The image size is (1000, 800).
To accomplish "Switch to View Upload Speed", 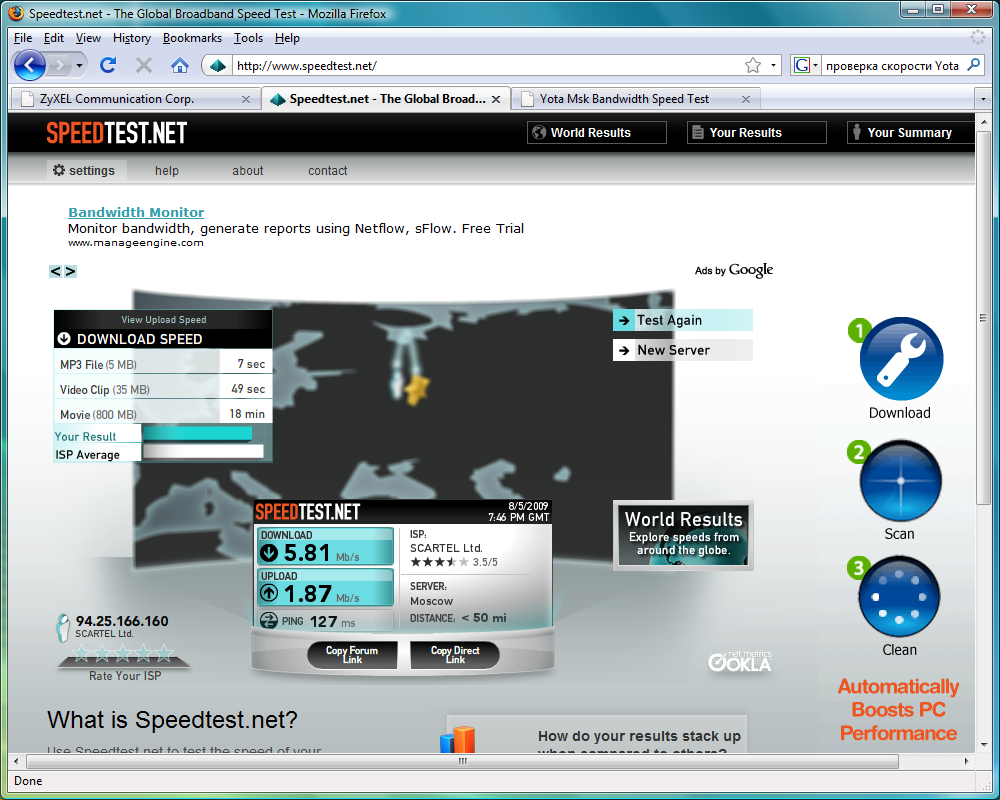I will coord(163,320).
